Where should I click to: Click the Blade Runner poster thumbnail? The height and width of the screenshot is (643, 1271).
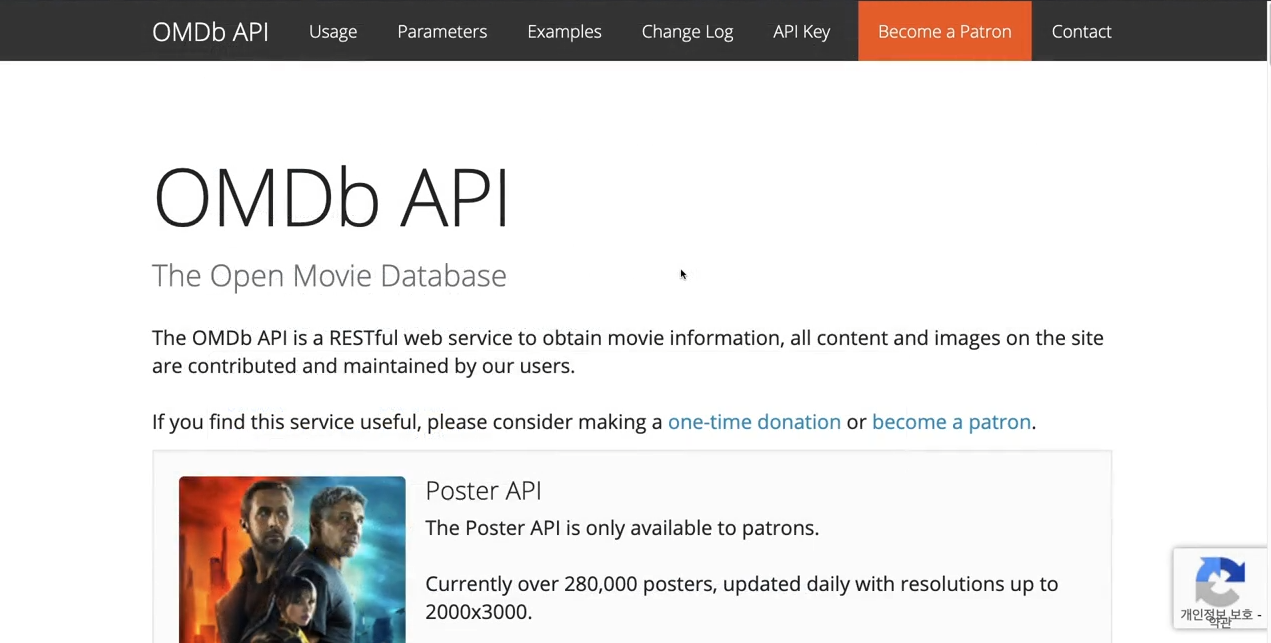click(292, 559)
